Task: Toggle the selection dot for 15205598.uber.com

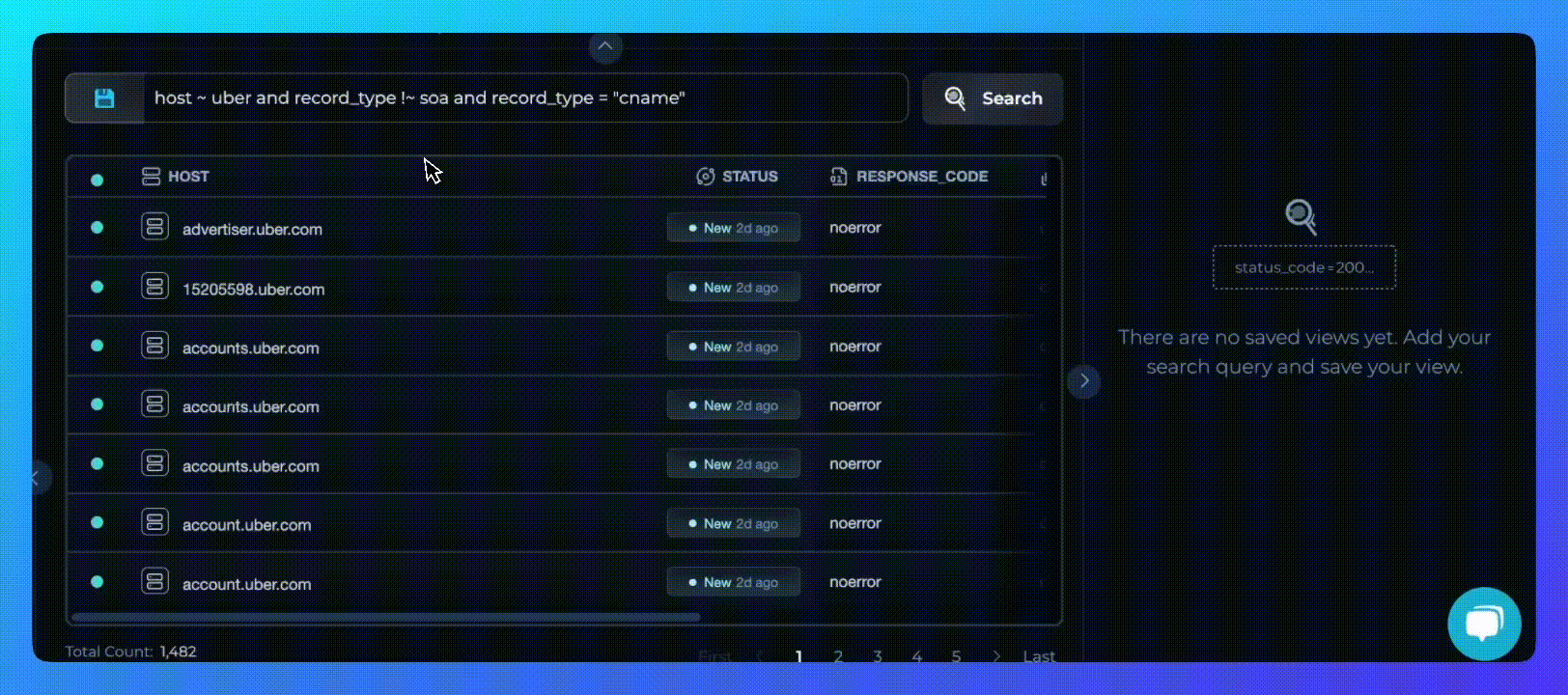Action: (97, 287)
